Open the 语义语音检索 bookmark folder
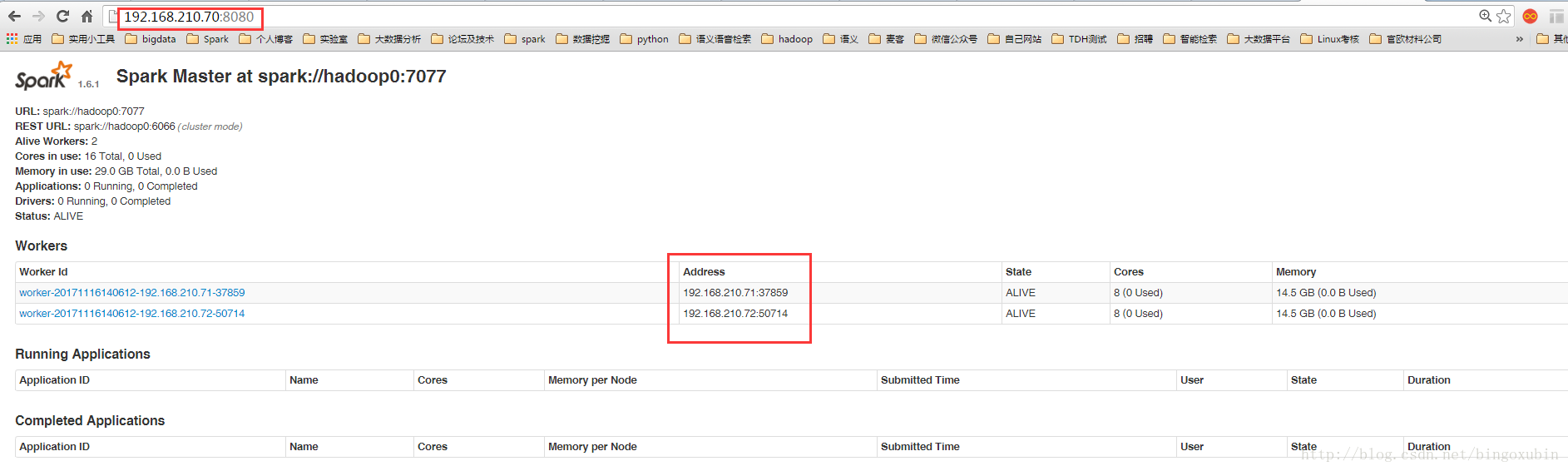The image size is (1568, 471). tap(715, 39)
